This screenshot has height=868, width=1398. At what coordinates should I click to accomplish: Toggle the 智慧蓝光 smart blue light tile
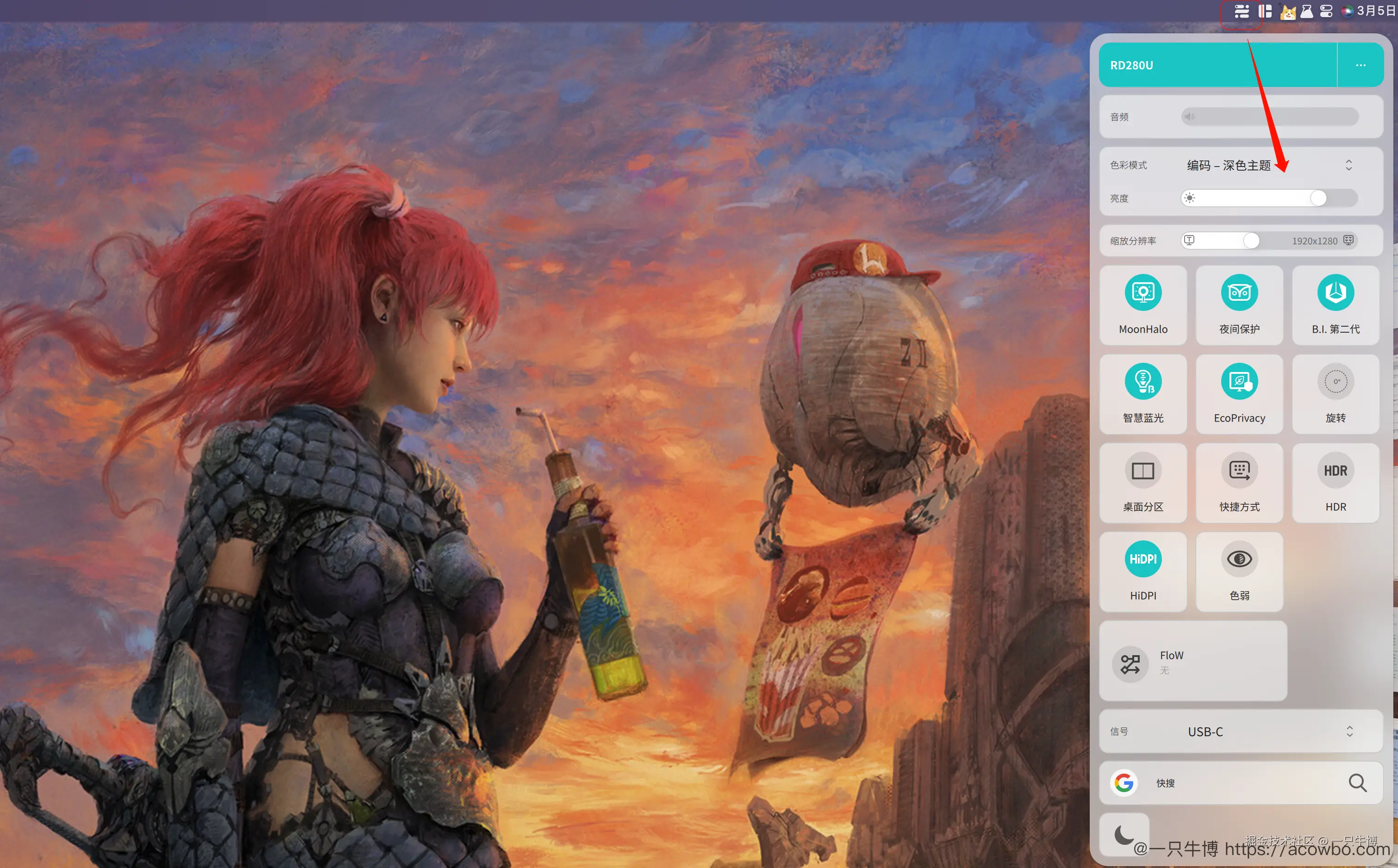pos(1142,382)
